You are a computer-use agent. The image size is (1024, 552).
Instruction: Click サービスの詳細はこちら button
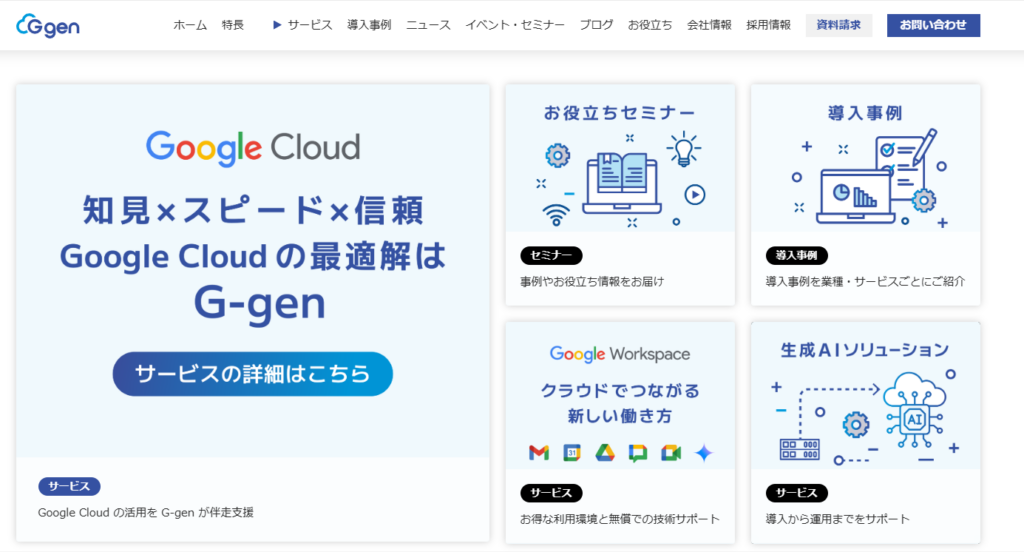coord(252,374)
